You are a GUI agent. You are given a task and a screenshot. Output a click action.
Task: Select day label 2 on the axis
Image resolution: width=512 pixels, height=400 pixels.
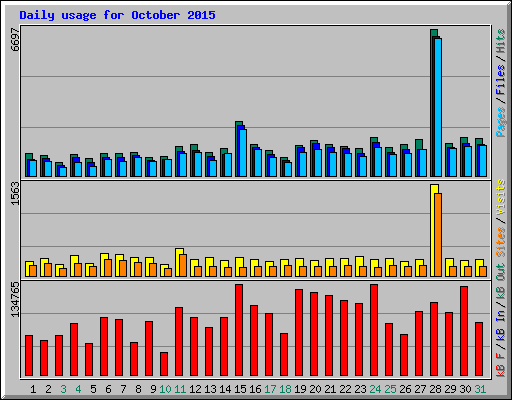coord(48,389)
